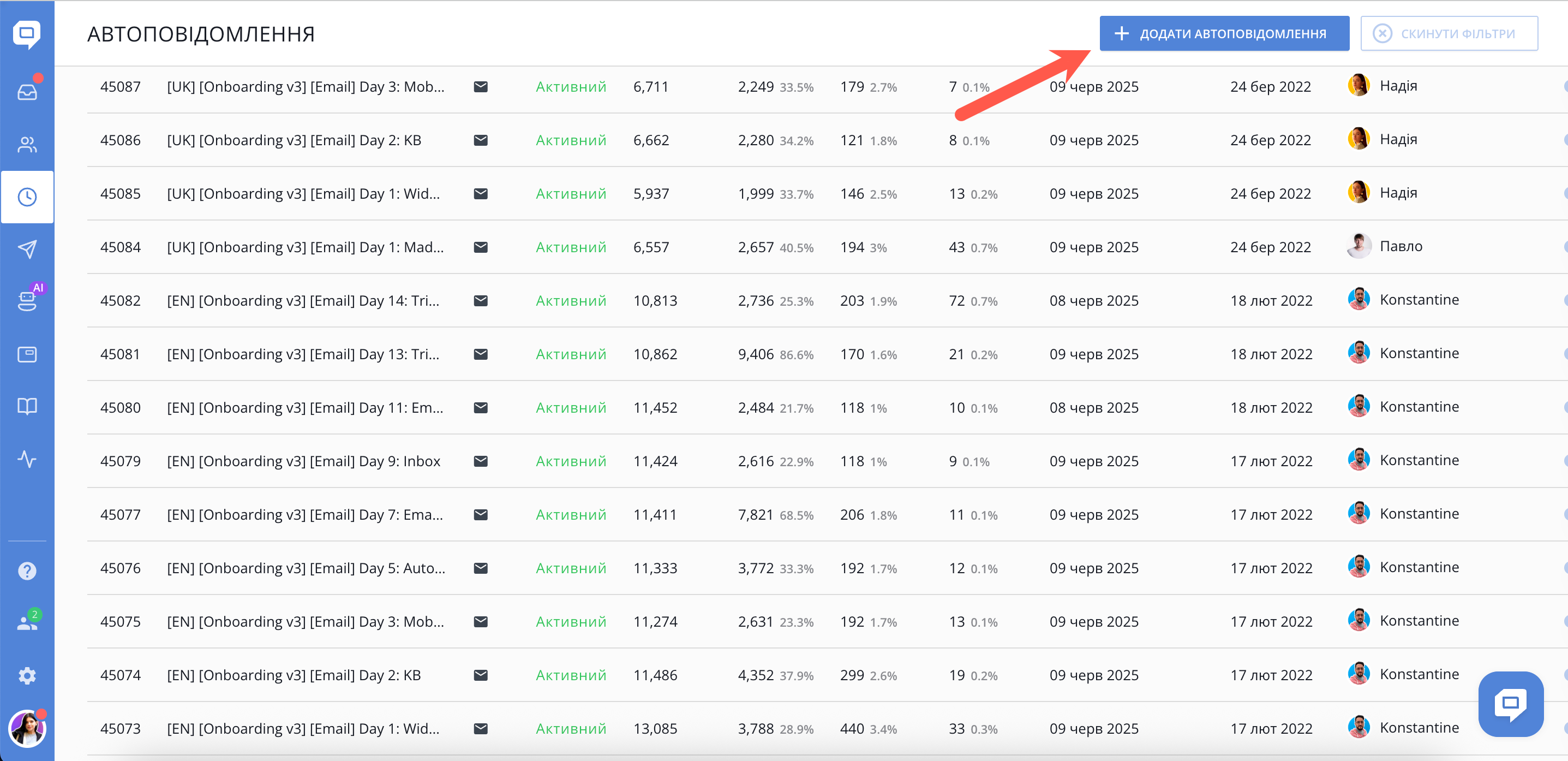1568x761 pixels.
Task: Click Павло avatar in row 45084
Action: coord(1358,246)
